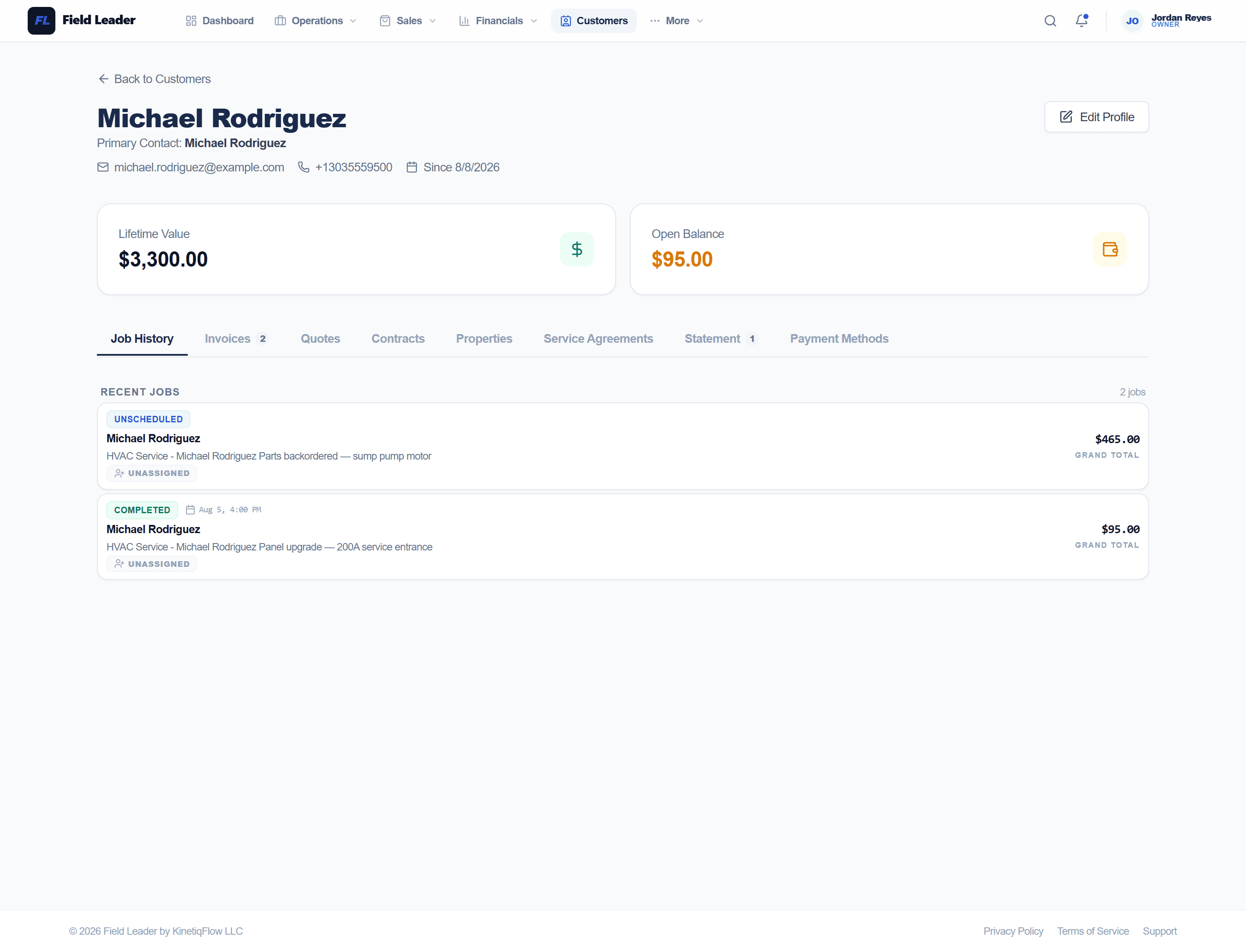Click the $95.00 open balance amount
The height and width of the screenshot is (952, 1246).
[682, 260]
